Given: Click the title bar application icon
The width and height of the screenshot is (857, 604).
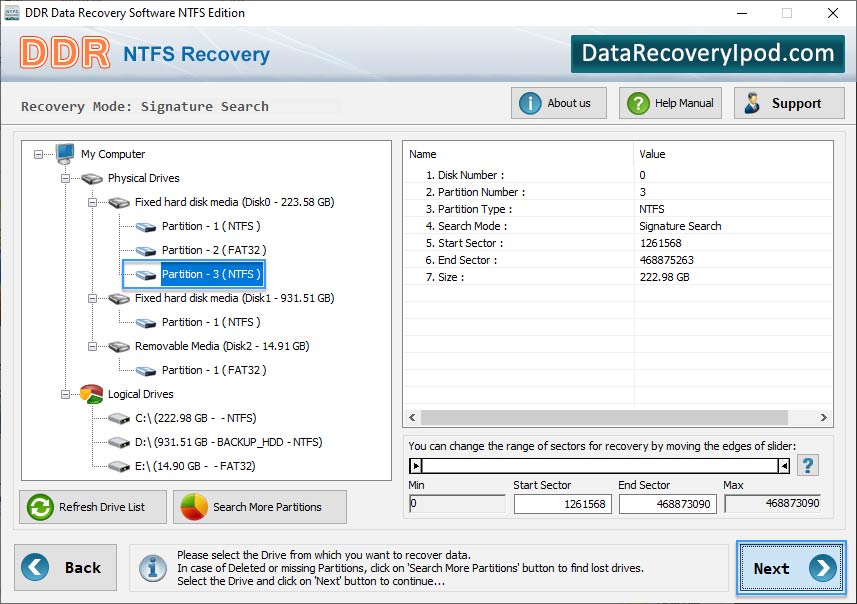Looking at the screenshot, I should point(11,13).
